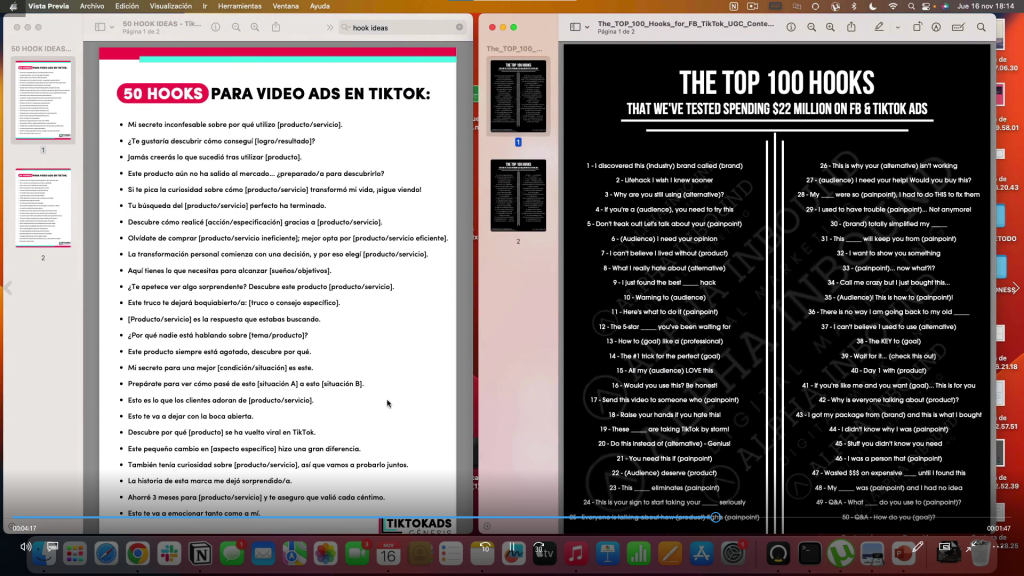Select the highlight pen tool in TOP 100 Hooks window
1024x576 pixels.
pos(879,27)
